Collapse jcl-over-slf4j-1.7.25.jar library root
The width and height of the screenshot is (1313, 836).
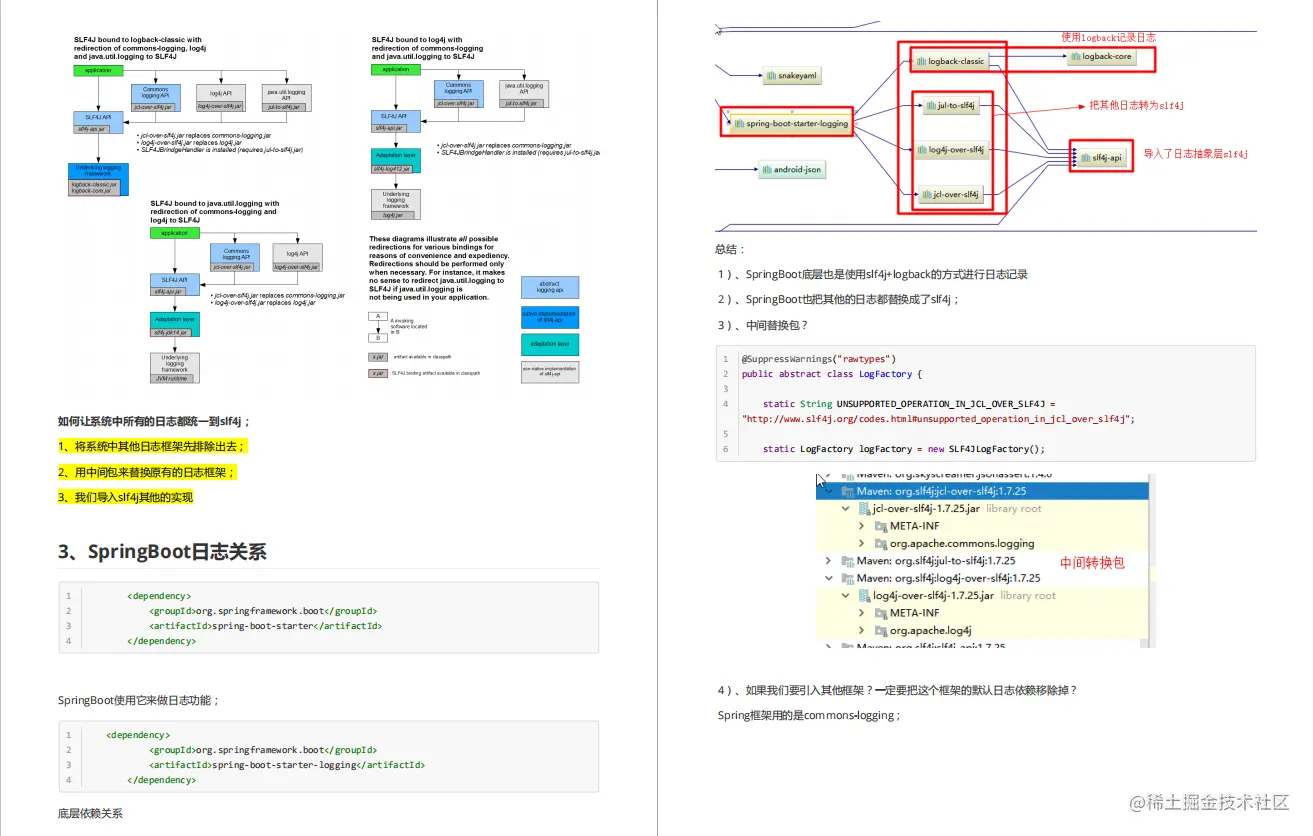[x=846, y=509]
